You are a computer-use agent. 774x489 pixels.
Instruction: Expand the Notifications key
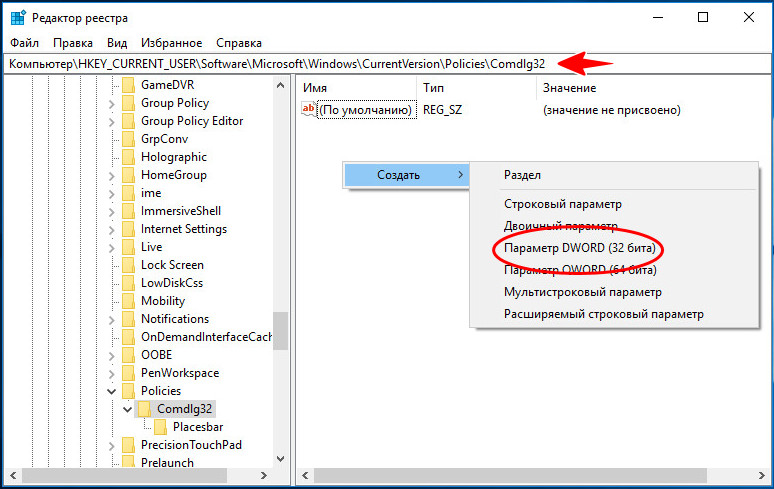point(112,320)
